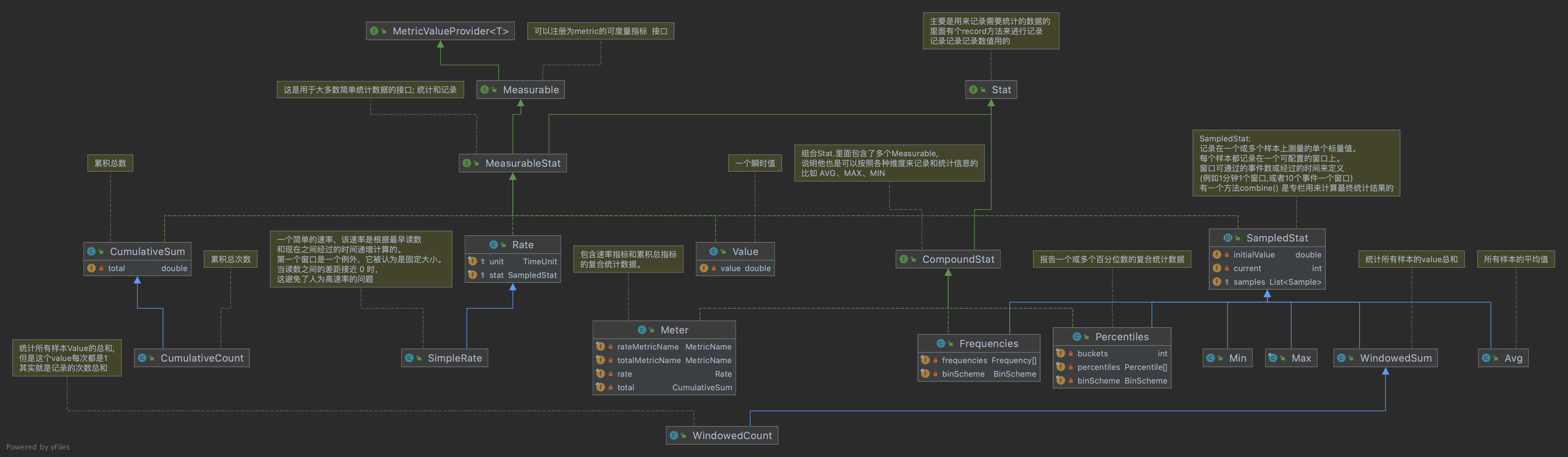Click the class icon on SimpleRate node

pos(410,358)
